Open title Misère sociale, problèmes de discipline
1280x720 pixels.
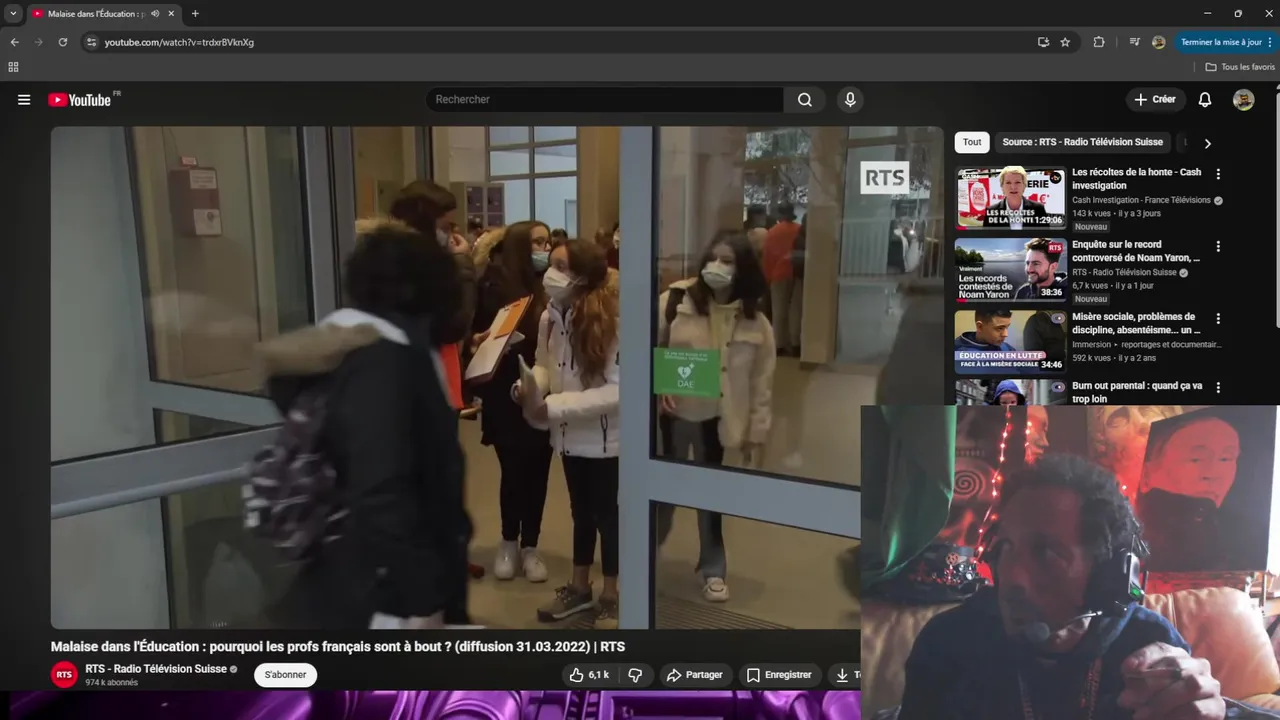1137,323
